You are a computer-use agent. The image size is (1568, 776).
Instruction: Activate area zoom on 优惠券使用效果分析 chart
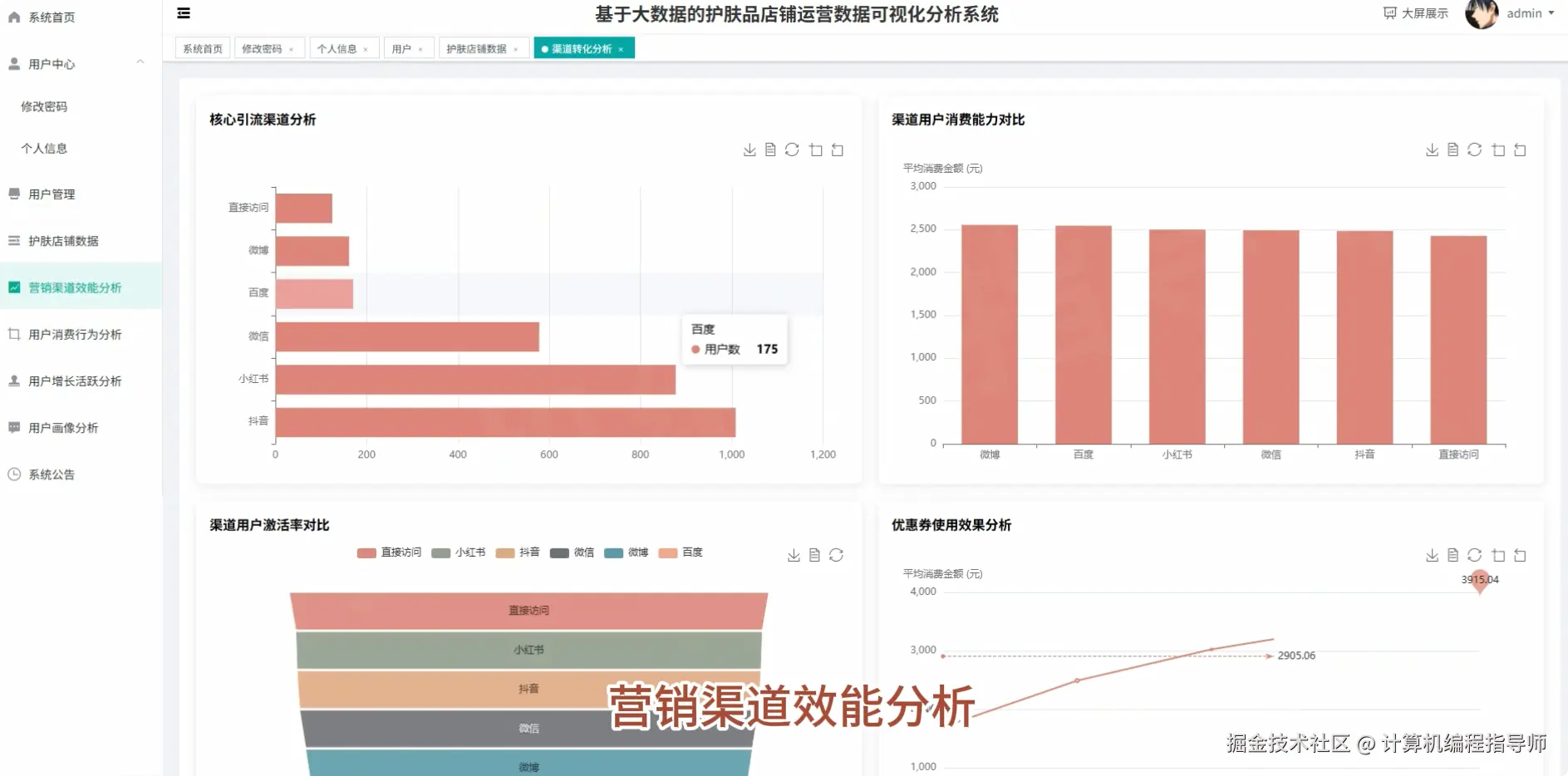1498,555
